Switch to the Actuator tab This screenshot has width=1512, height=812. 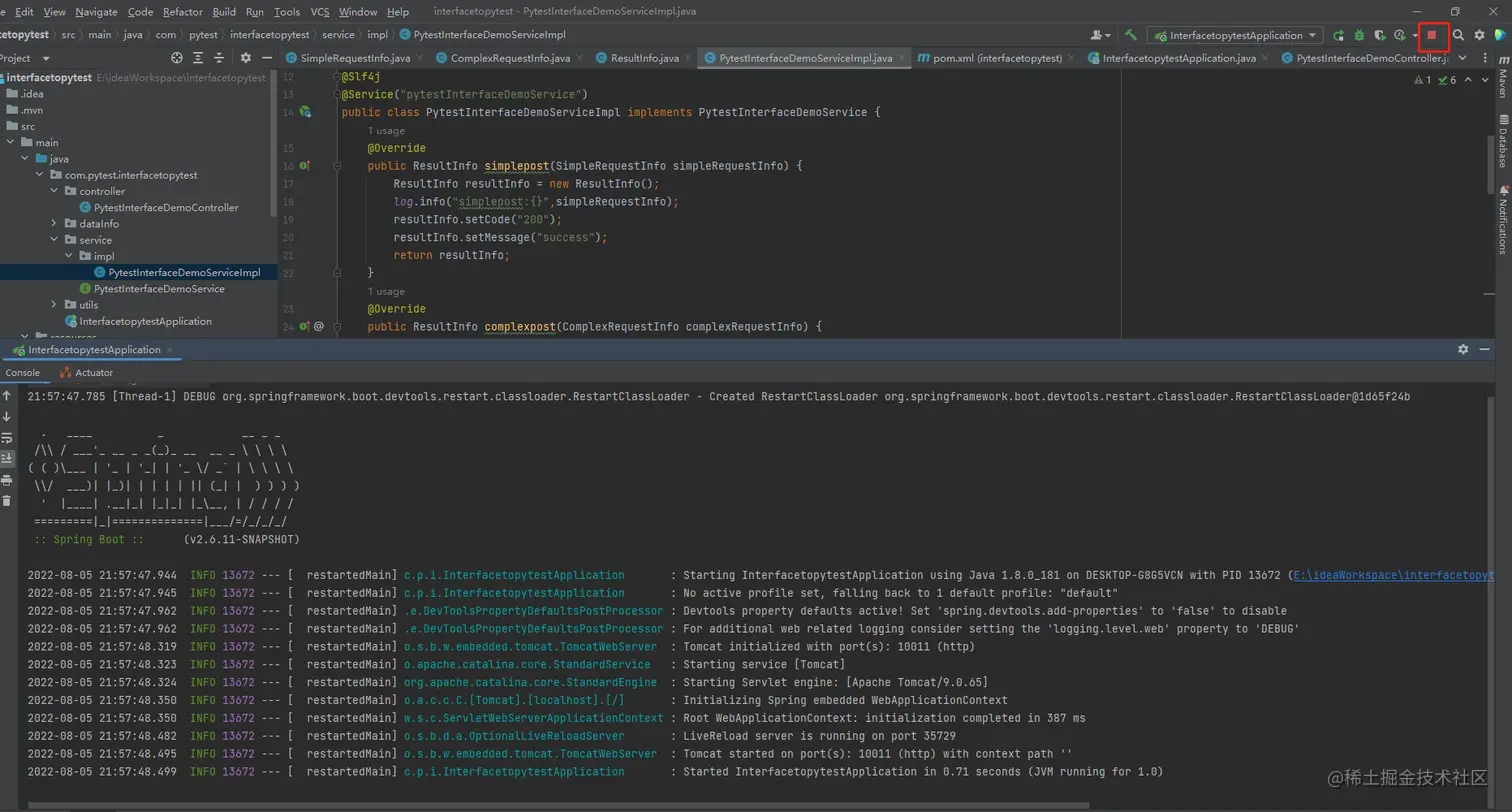point(86,373)
